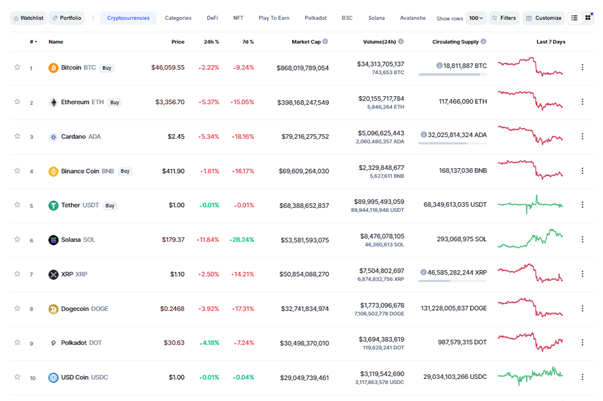Click info icon beside Bitcoin circulating supply
The width and height of the screenshot is (603, 401).
439,66
